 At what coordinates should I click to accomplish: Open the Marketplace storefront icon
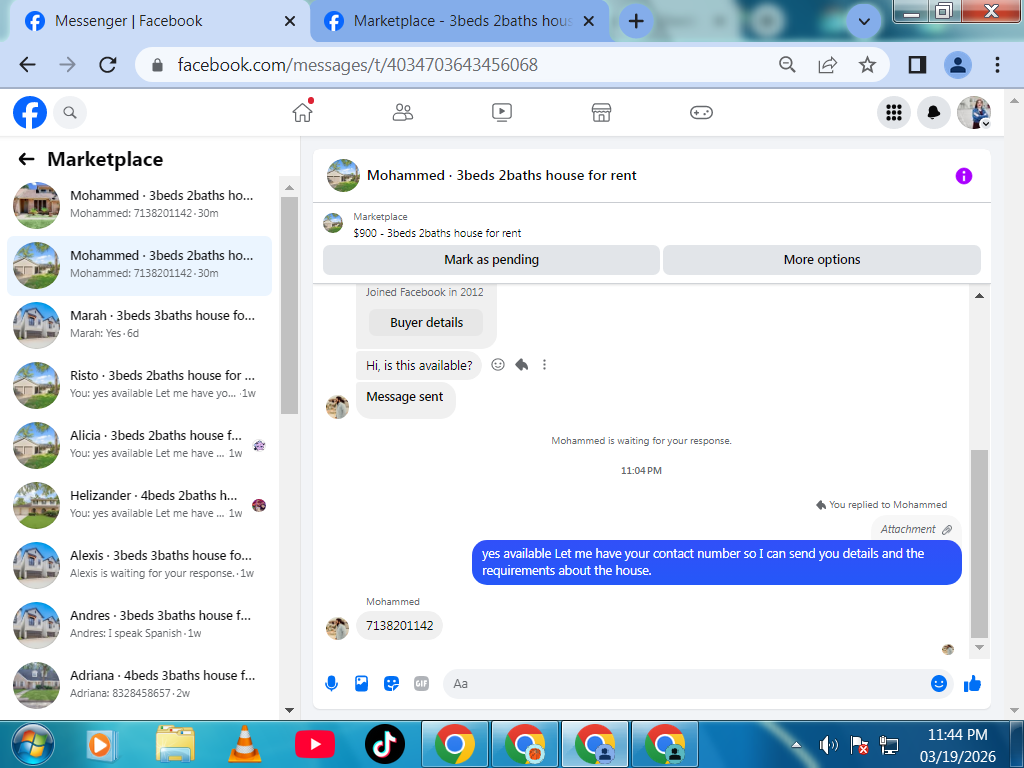pyautogui.click(x=601, y=112)
